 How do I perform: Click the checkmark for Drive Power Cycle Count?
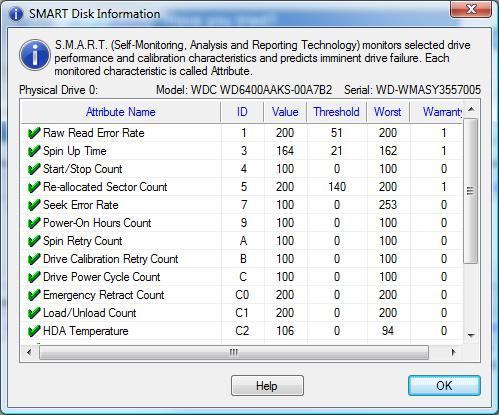(34, 277)
